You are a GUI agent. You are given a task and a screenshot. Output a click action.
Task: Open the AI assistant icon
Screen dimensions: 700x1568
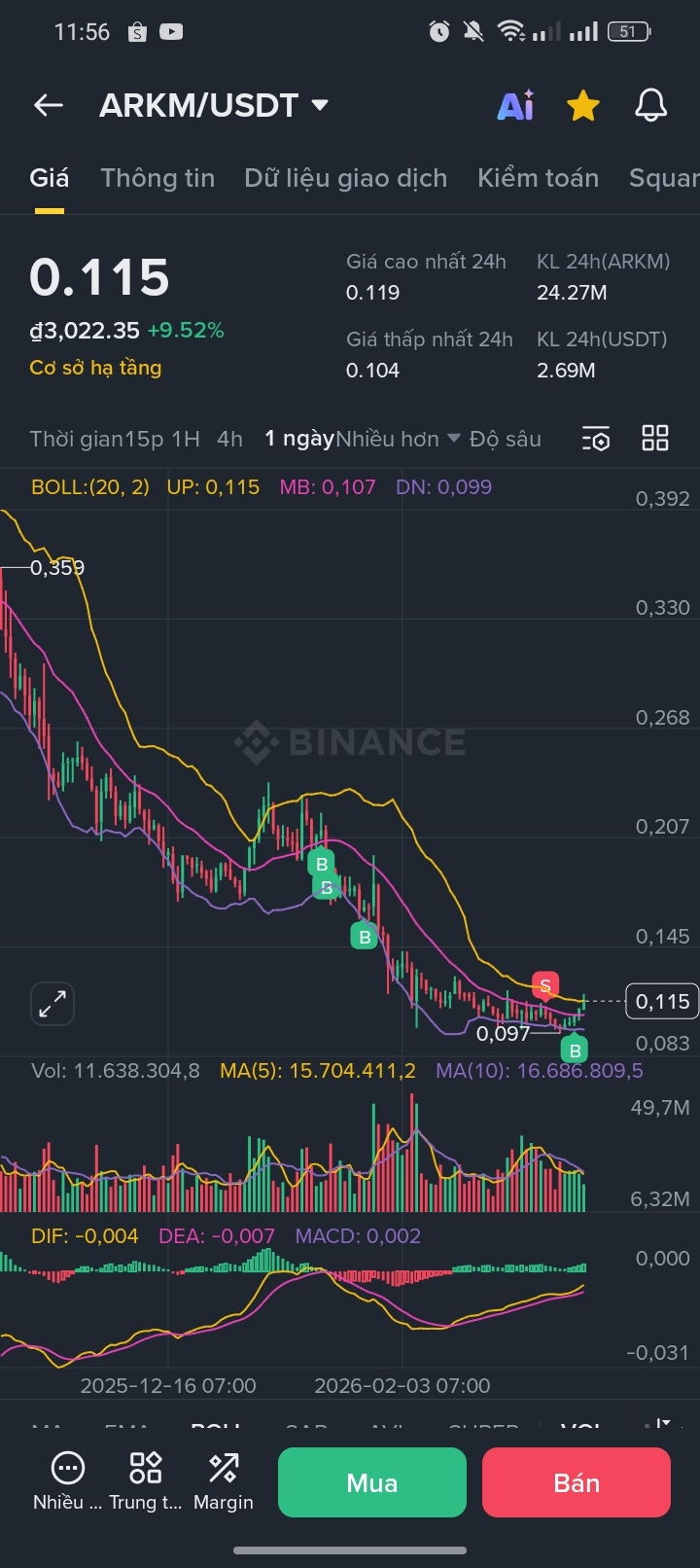515,105
